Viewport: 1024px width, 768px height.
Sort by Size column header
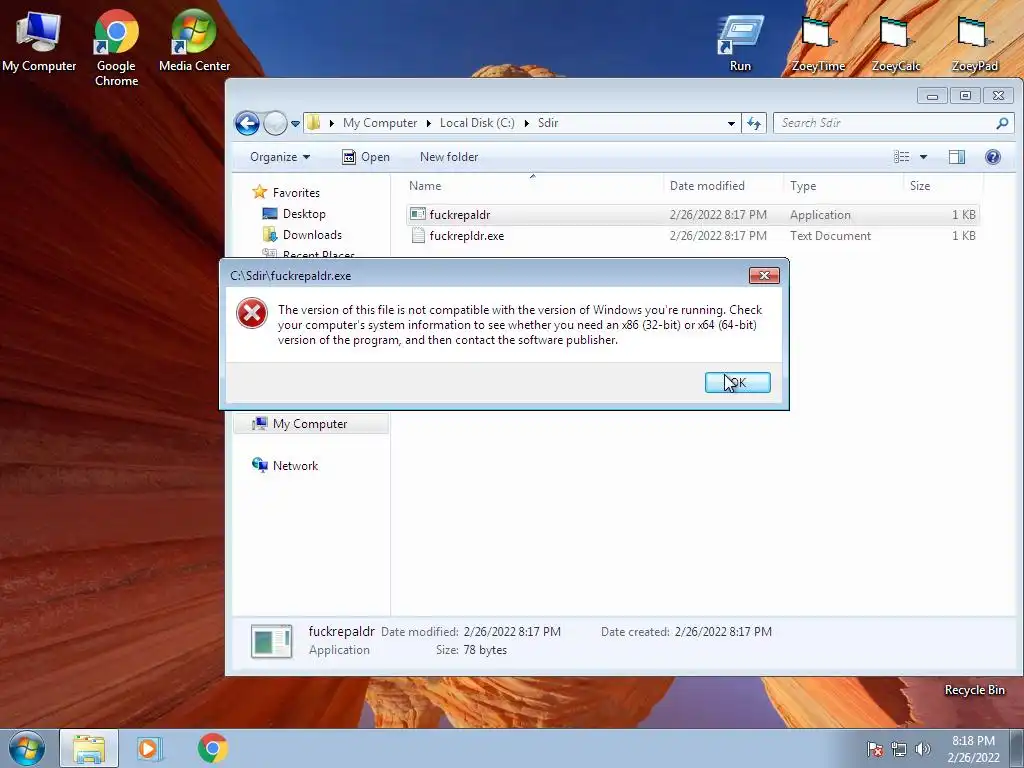tap(942, 185)
